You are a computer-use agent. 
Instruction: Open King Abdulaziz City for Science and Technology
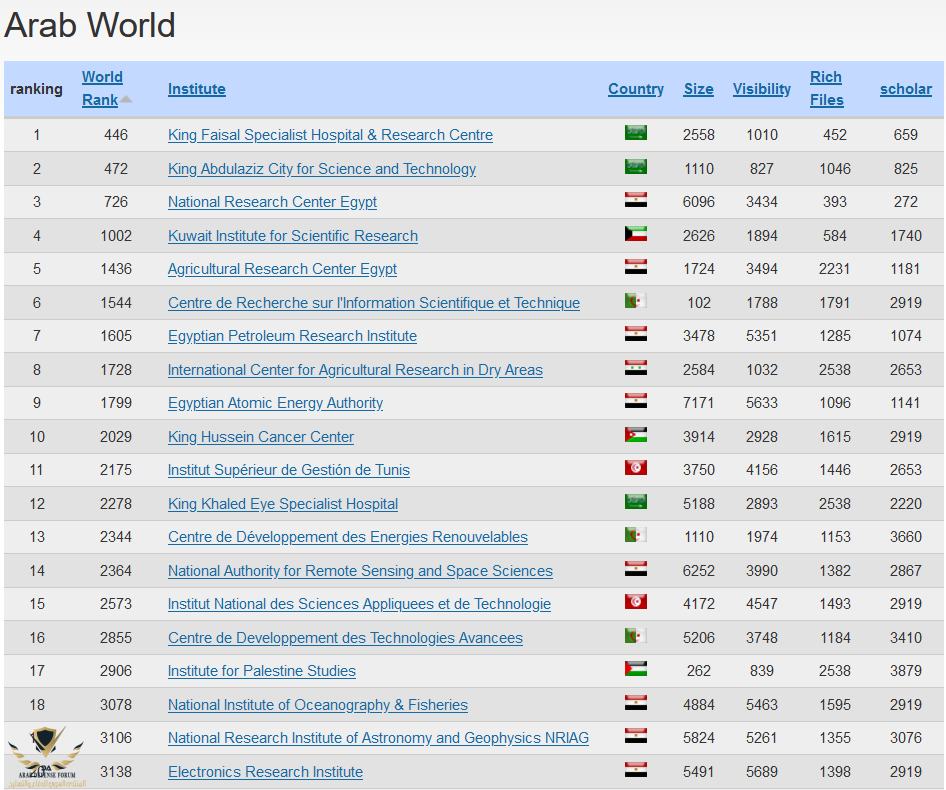tap(322, 168)
